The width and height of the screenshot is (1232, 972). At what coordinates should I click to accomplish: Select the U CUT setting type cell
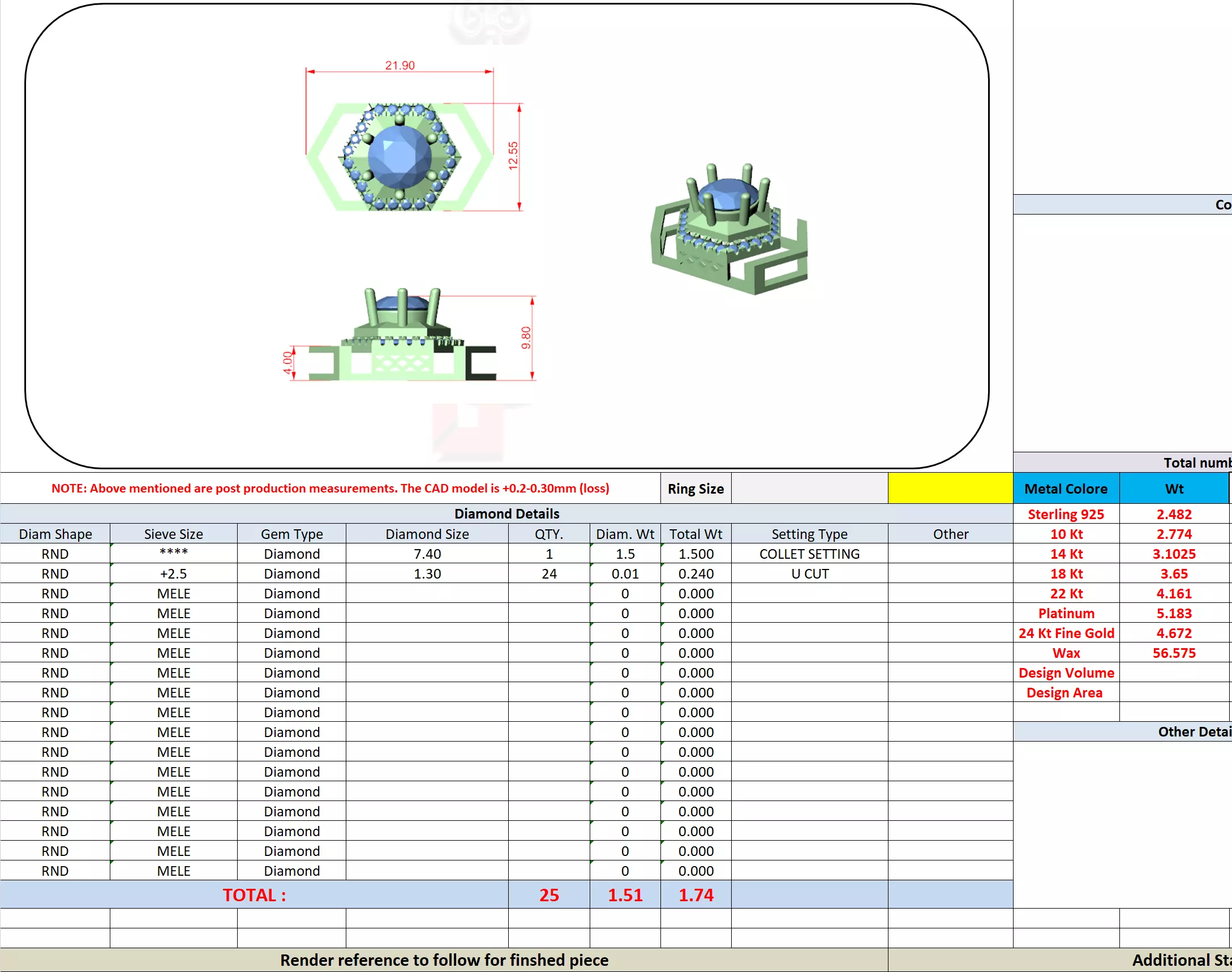coord(809,573)
